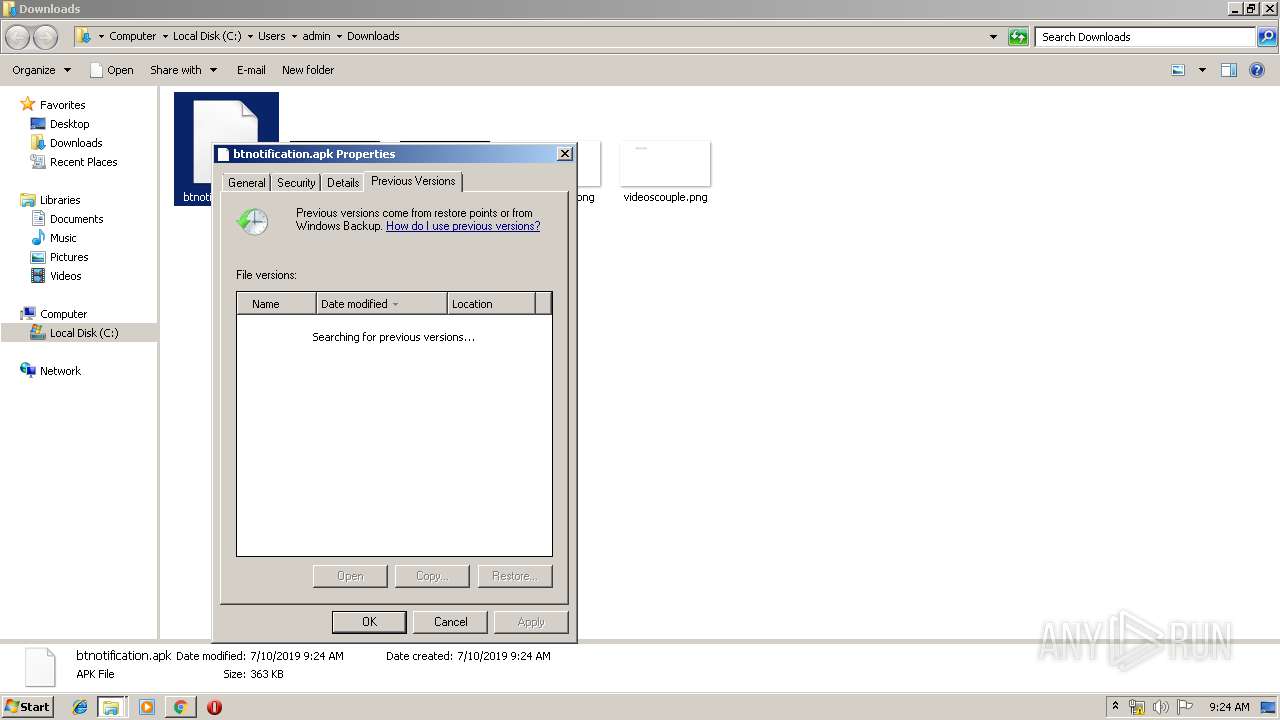Viewport: 1280px width, 720px height.
Task: Click the Network icon in sidebar
Action: [28, 371]
